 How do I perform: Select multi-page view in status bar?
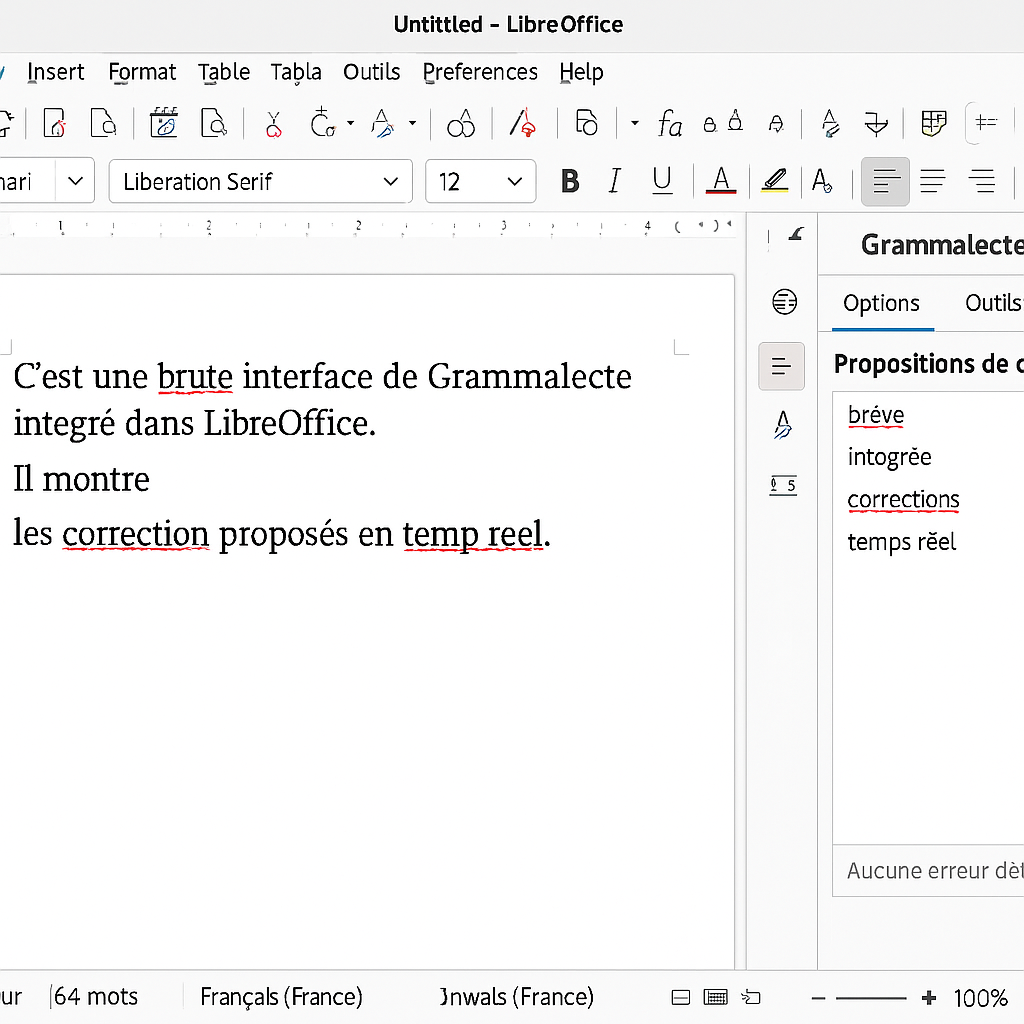coord(716,997)
